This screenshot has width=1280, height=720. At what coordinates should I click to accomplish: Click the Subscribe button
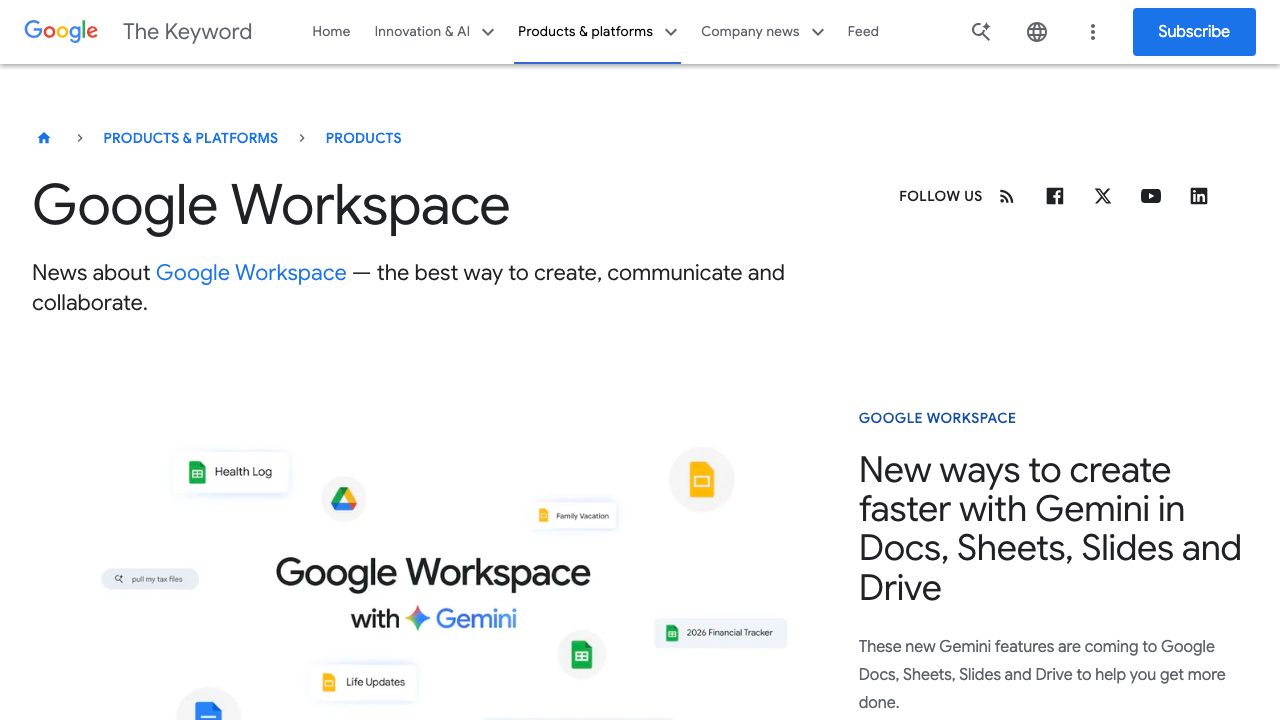point(1193,31)
